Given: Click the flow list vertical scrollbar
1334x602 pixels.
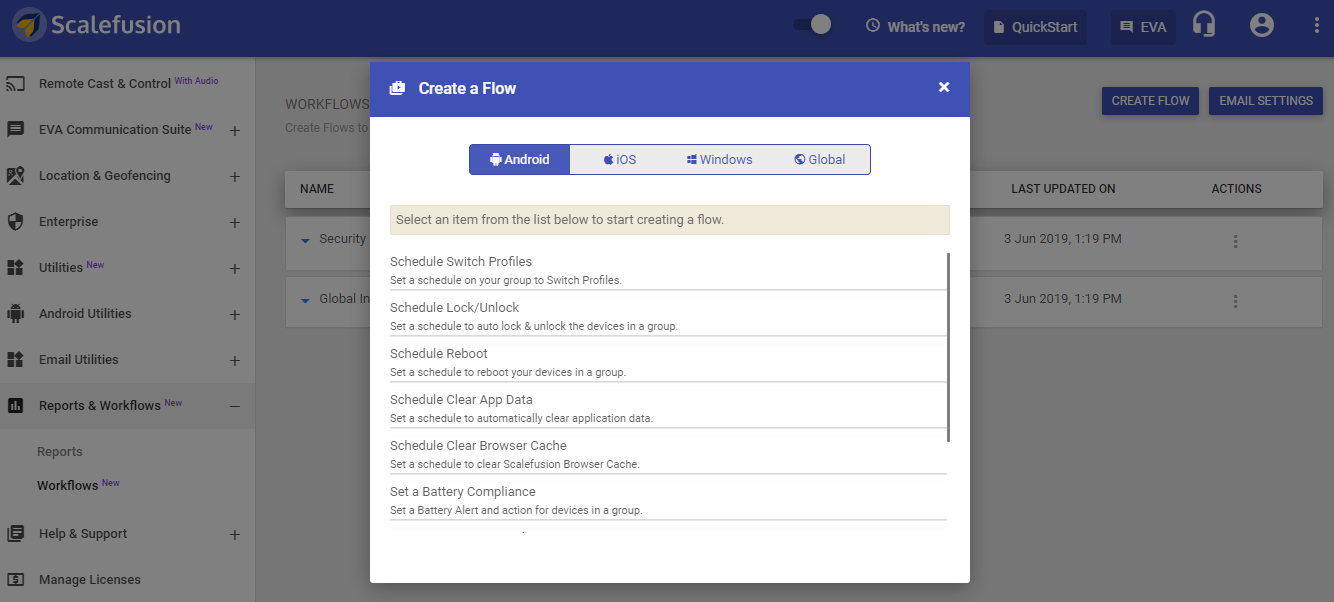Looking at the screenshot, I should point(948,347).
